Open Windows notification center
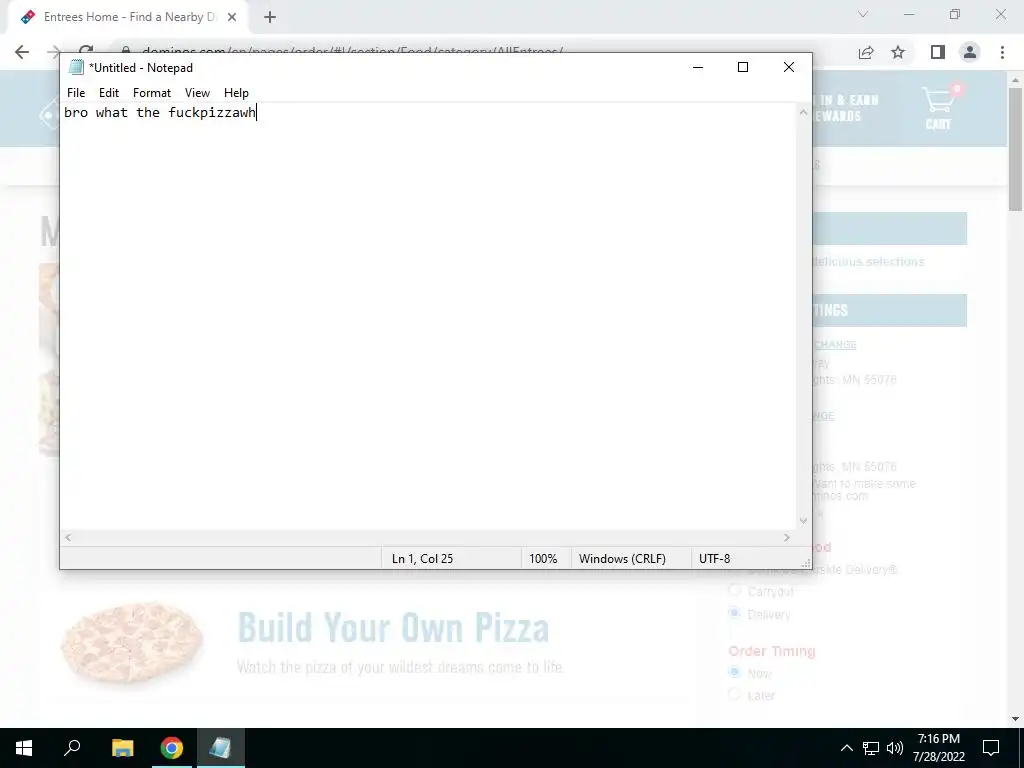1024x768 pixels. [991, 748]
